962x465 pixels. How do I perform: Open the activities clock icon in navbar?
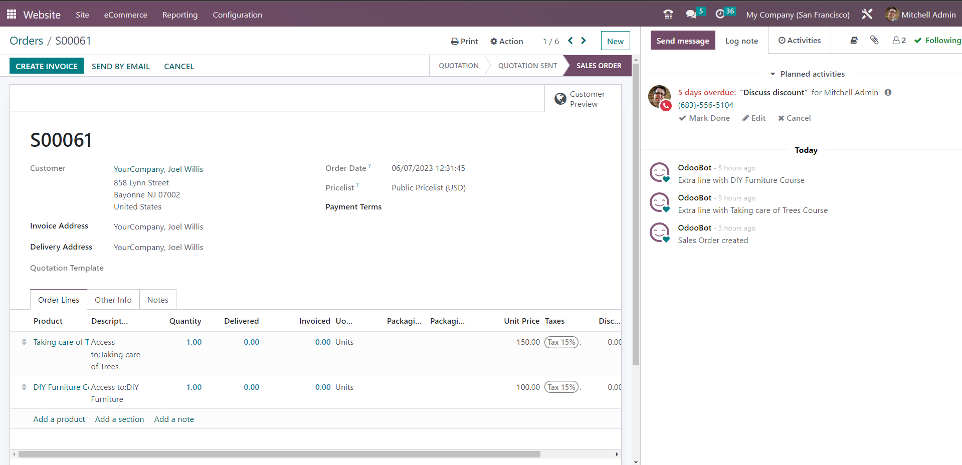(720, 15)
